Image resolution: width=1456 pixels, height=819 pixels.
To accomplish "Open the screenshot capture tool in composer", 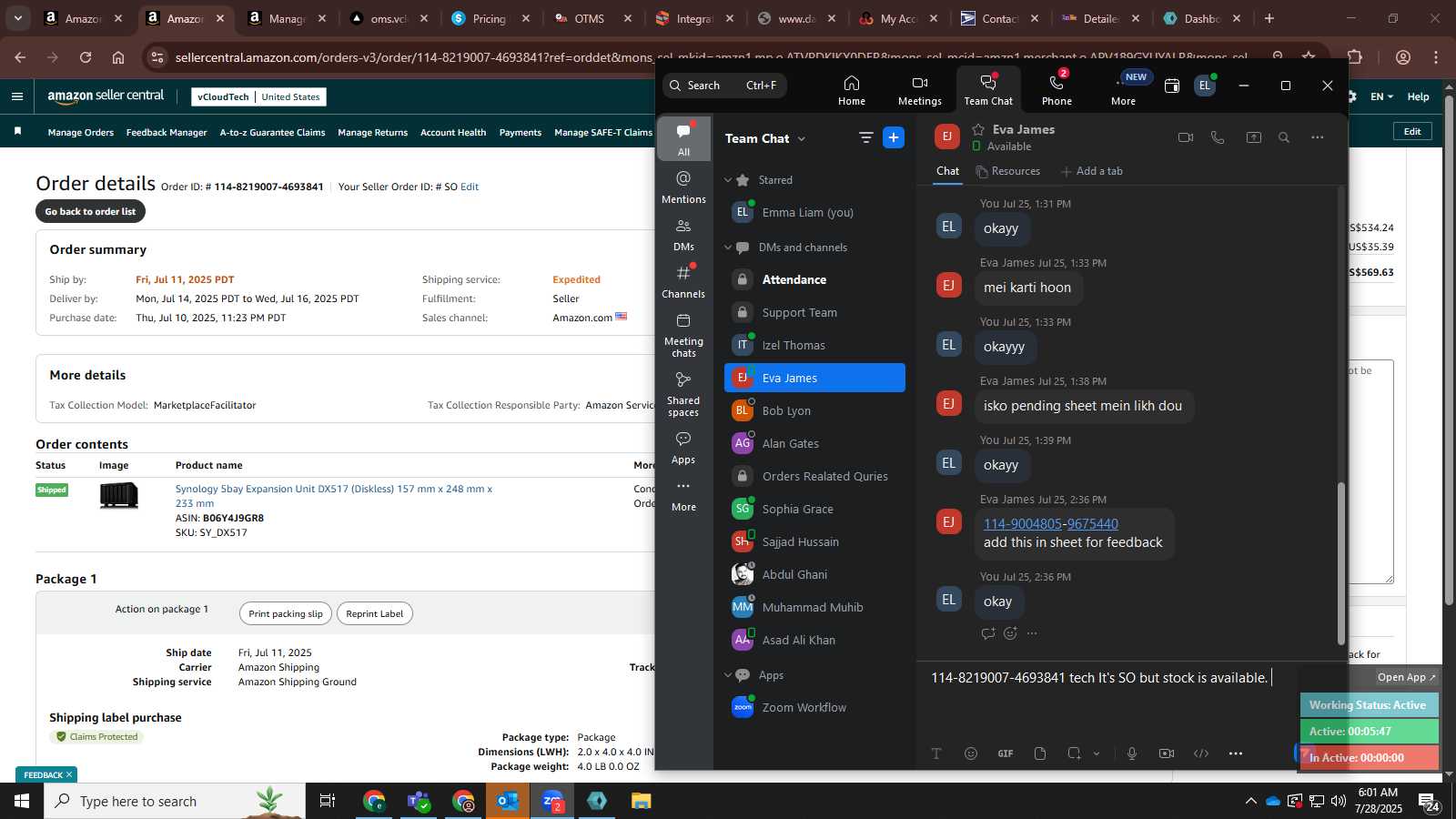I will [1075, 753].
